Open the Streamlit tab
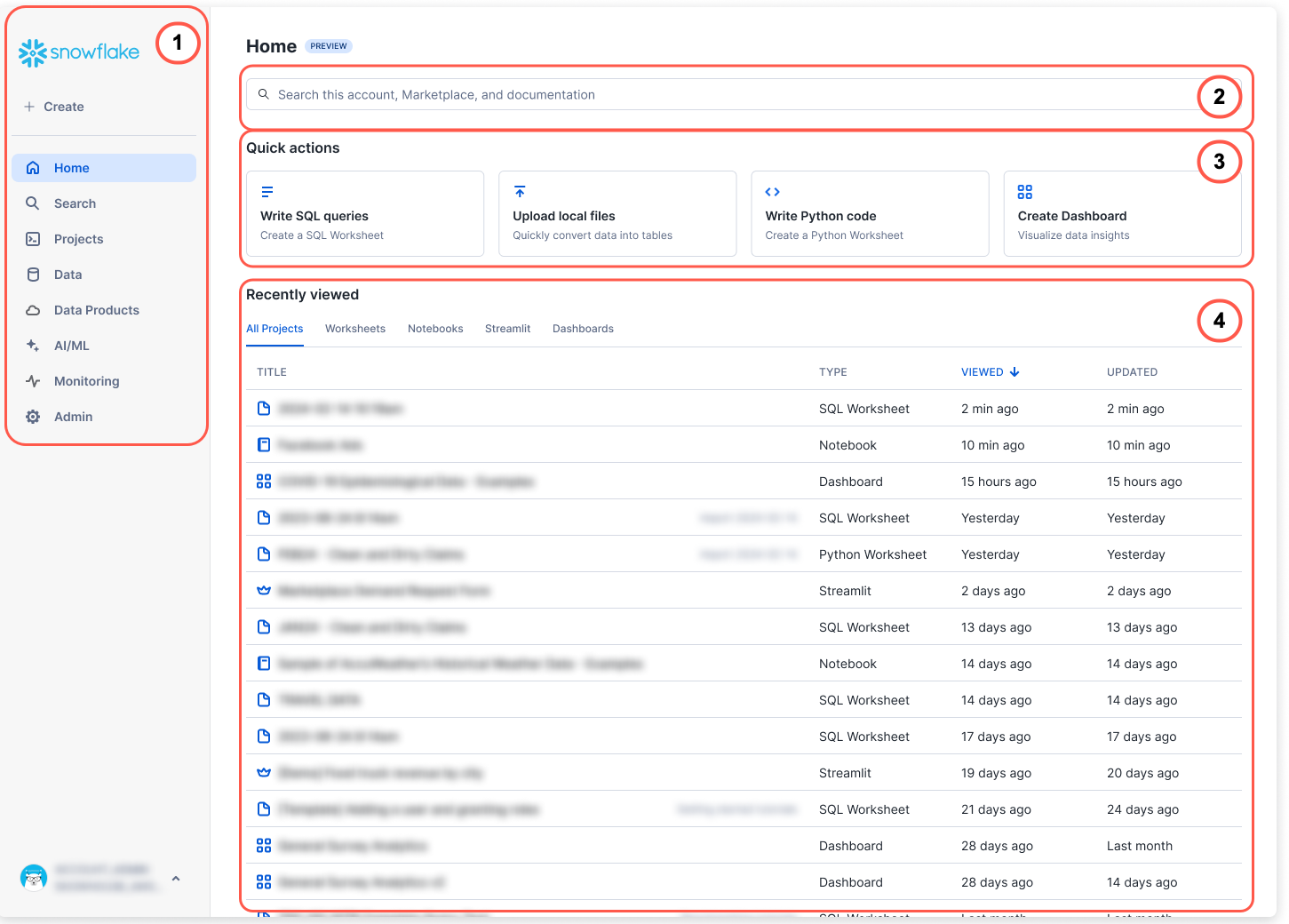Viewport: 1289px width, 924px height. 507,329
